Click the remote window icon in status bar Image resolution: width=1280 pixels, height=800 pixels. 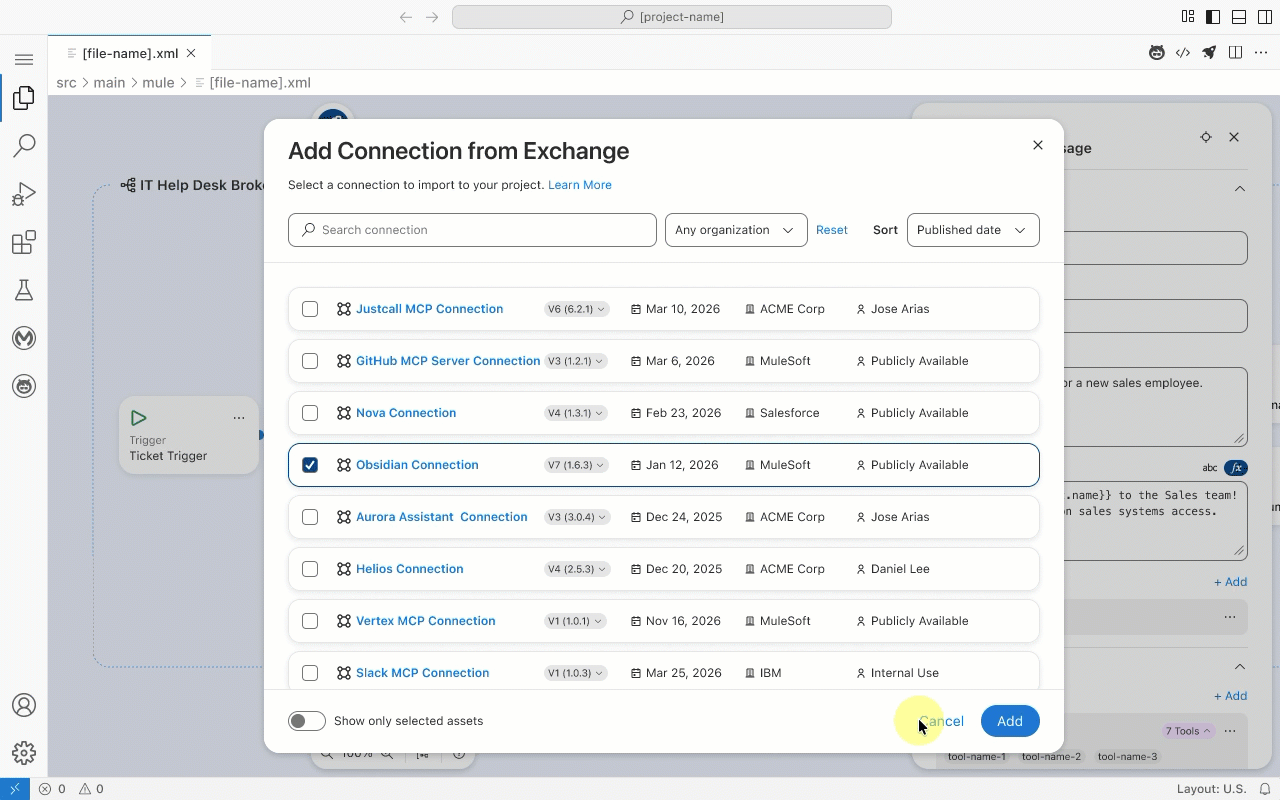(14, 789)
